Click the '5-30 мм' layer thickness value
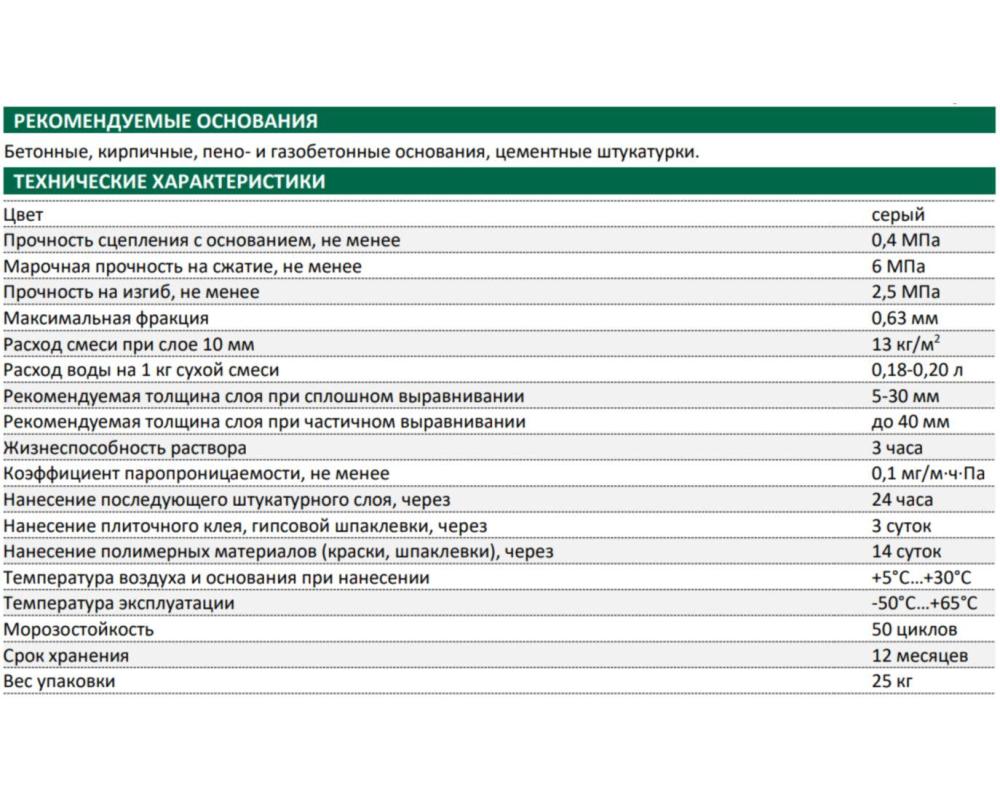Viewport: 1000px width, 799px height. [903, 396]
